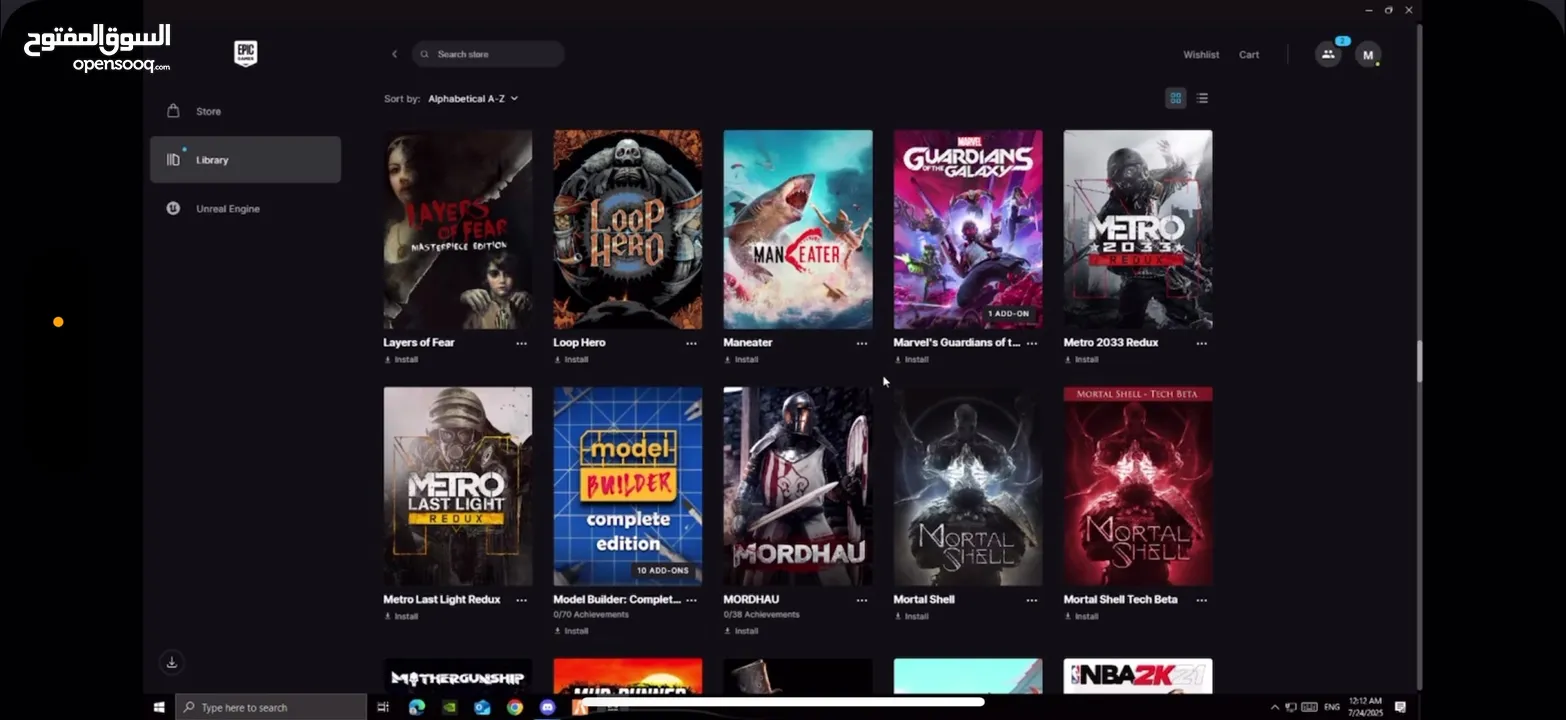The height and width of the screenshot is (720, 1566).
Task: Click the 10 ADD-ONS badge on Model Builder
Action: click(663, 571)
